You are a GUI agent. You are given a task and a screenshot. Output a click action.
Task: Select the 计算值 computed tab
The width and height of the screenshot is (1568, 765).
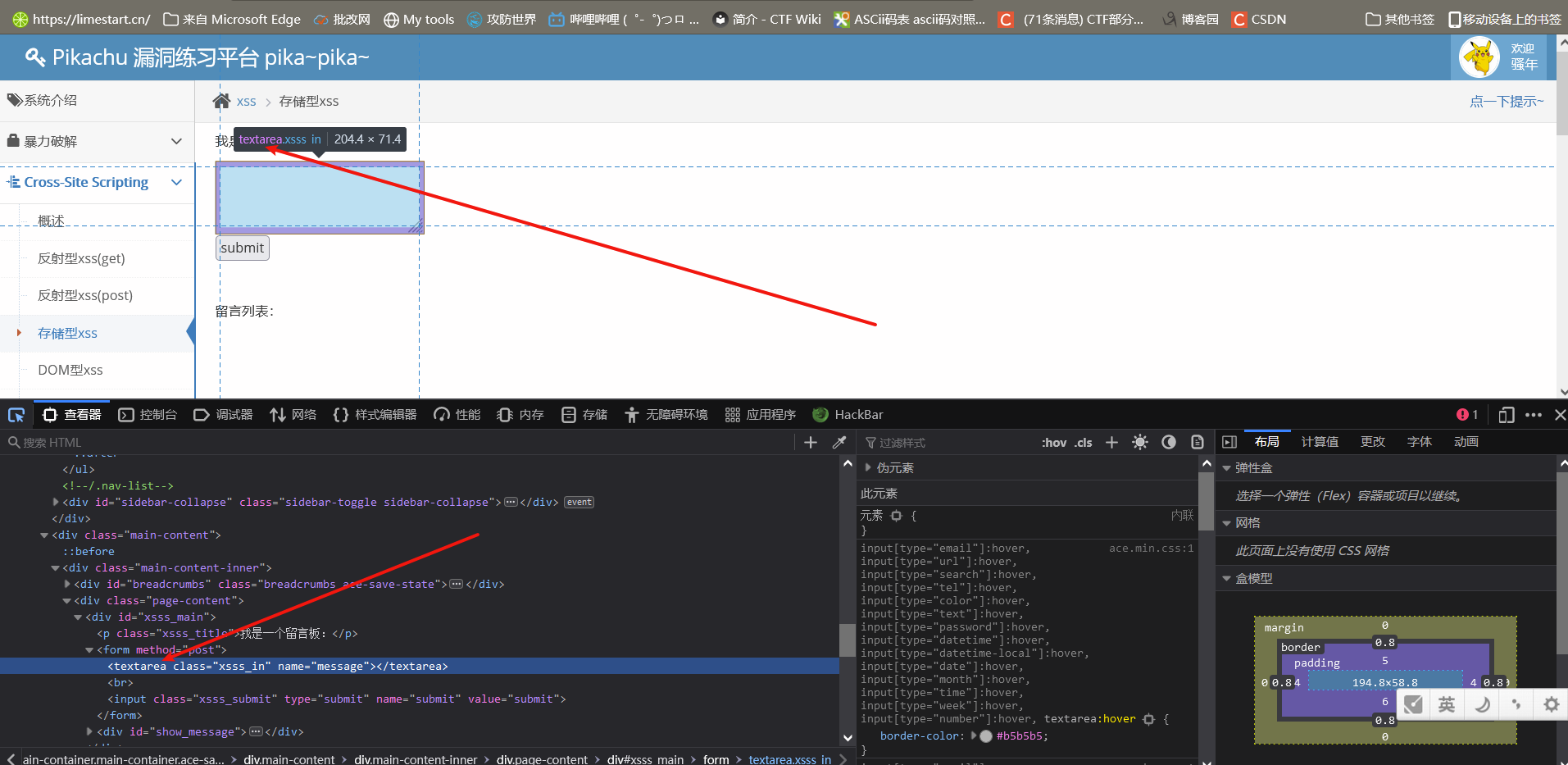[x=1320, y=442]
